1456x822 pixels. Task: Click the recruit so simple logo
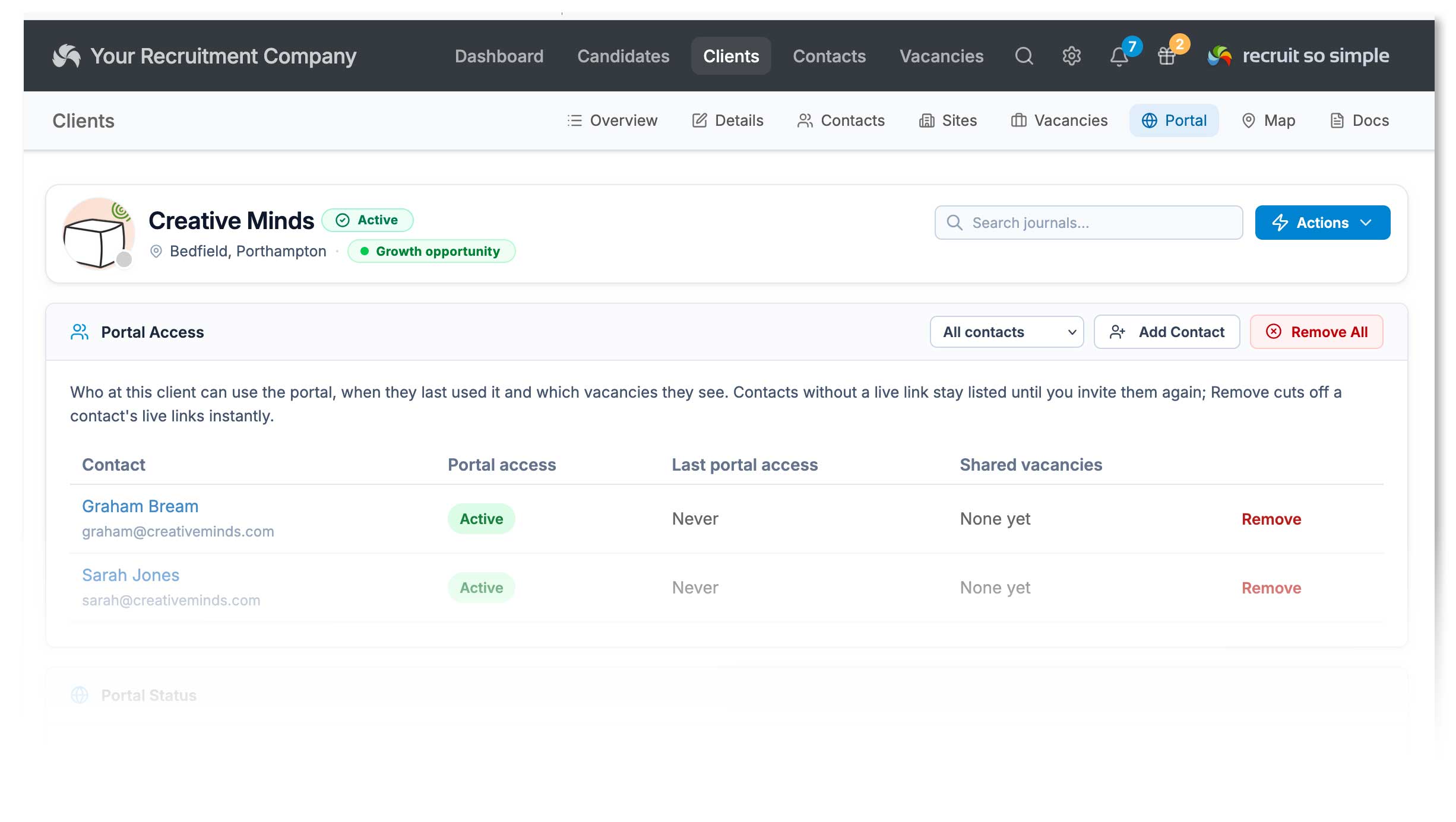(1298, 56)
